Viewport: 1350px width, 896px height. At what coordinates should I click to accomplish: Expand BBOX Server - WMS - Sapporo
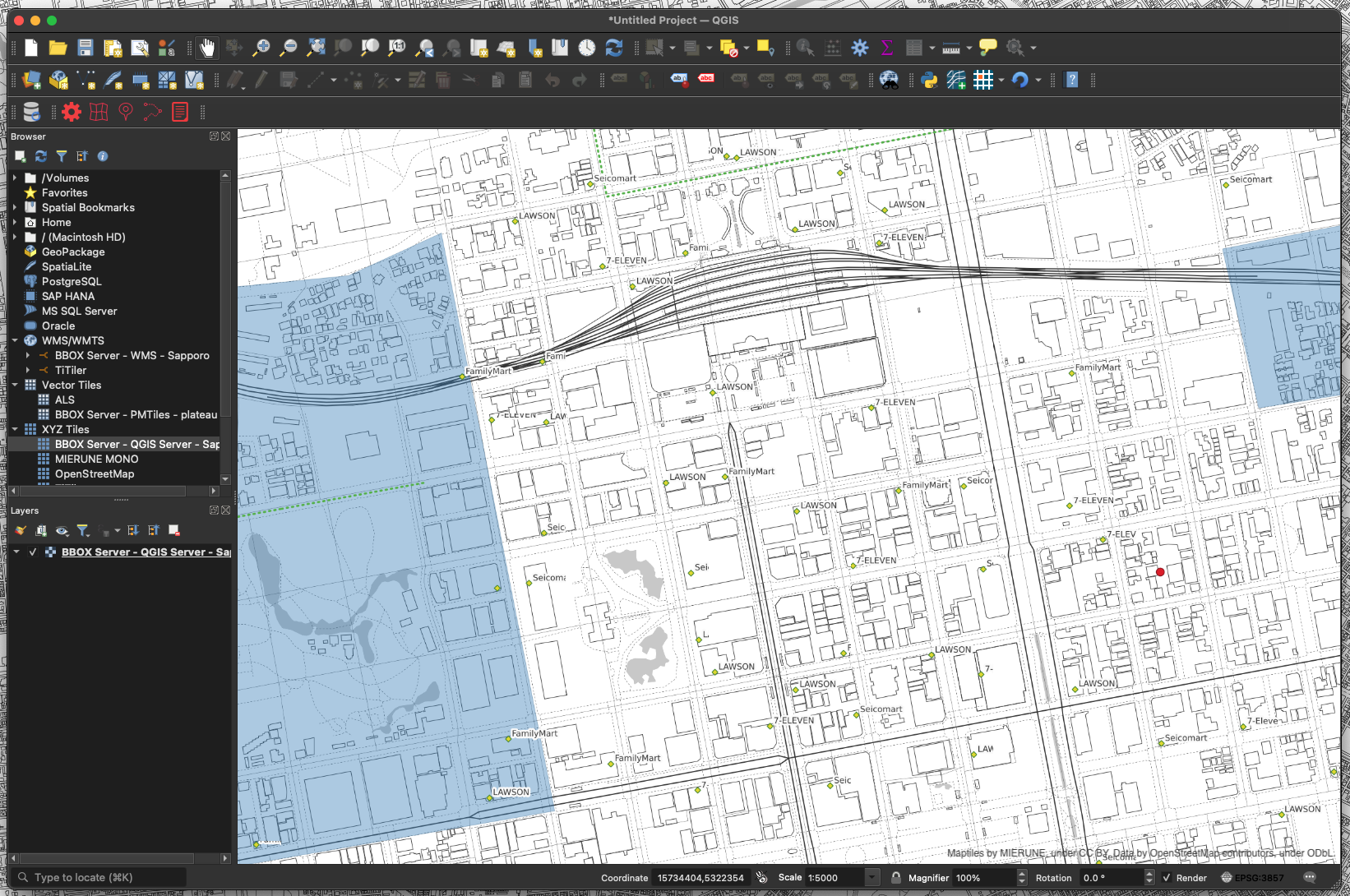[x=28, y=355]
